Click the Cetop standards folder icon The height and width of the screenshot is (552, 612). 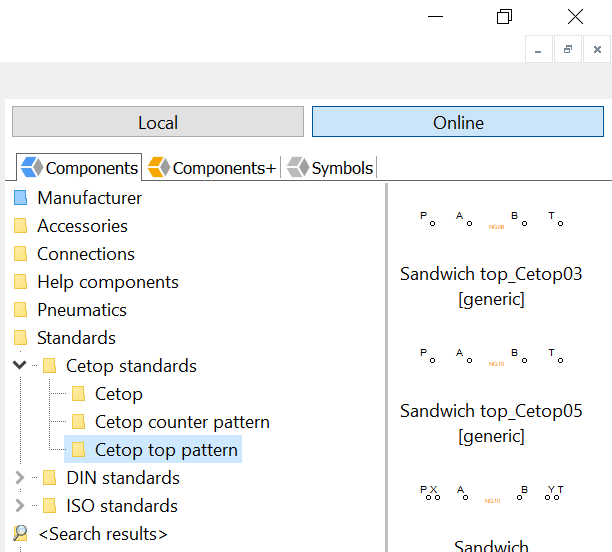[49, 366]
